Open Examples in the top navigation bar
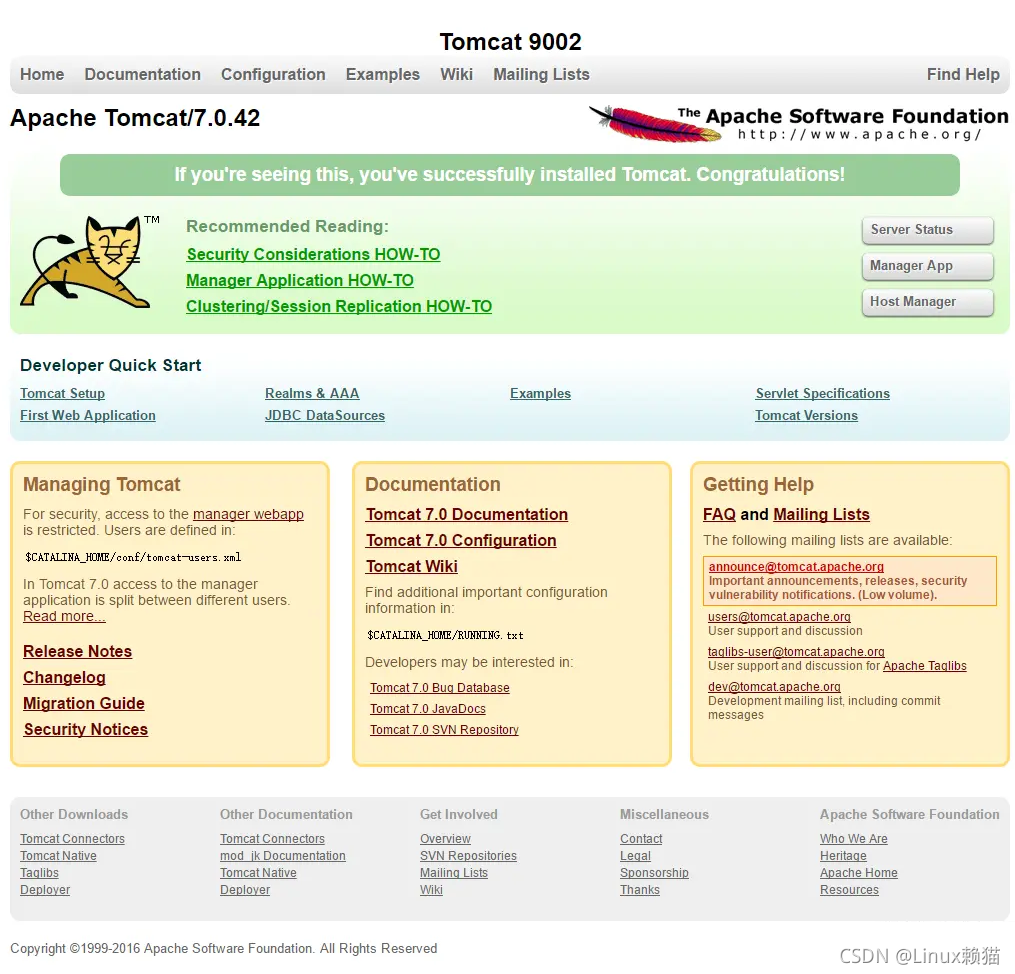The height and width of the screenshot is (974, 1015). pos(383,74)
